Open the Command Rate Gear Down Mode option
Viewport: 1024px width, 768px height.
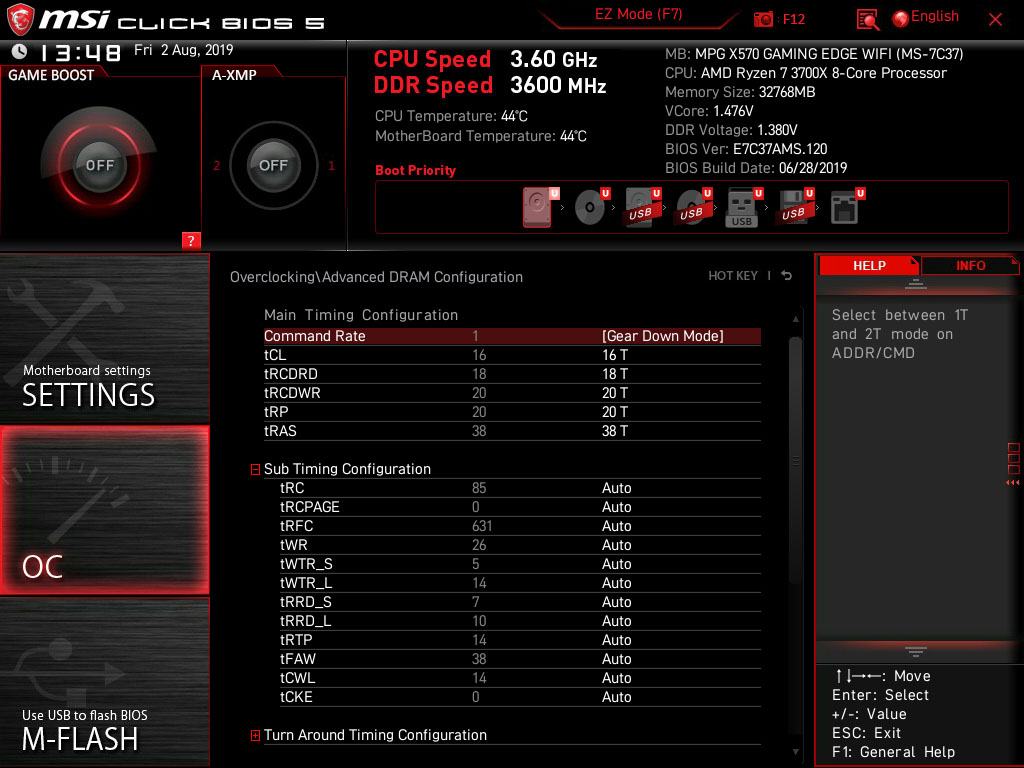pos(663,336)
